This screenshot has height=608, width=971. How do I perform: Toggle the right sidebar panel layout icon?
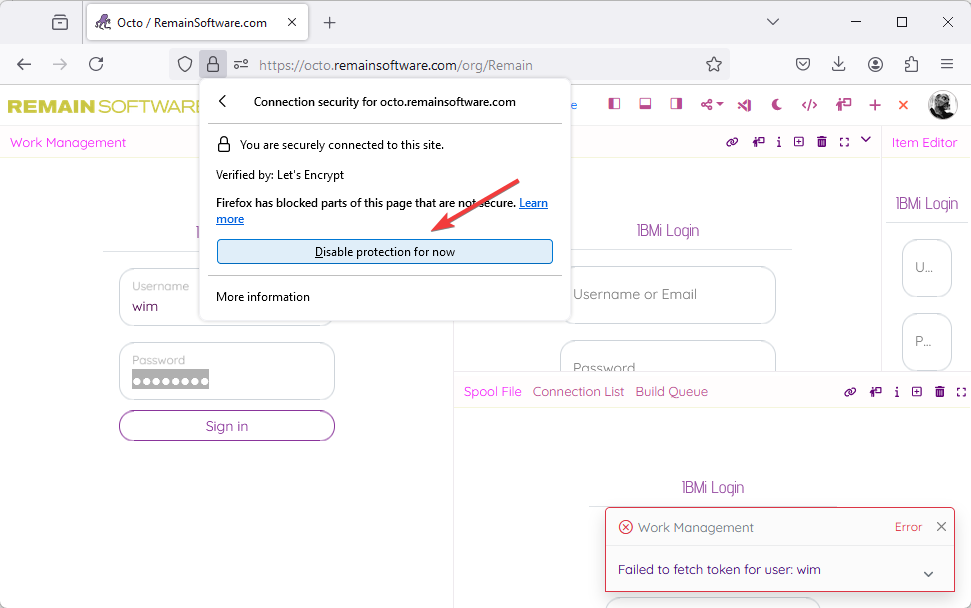(x=676, y=104)
